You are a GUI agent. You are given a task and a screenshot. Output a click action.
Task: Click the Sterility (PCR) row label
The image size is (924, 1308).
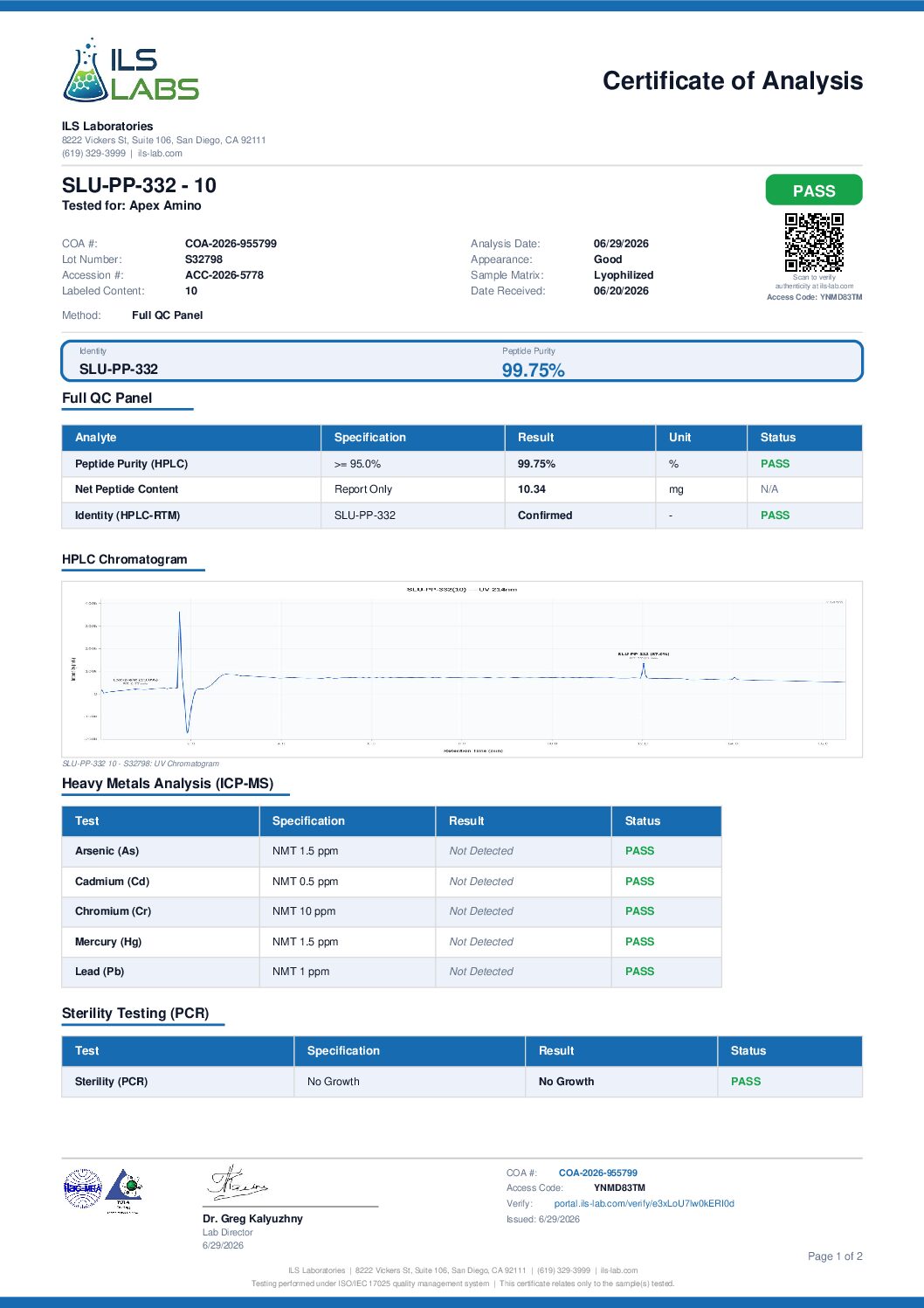pos(112,1082)
